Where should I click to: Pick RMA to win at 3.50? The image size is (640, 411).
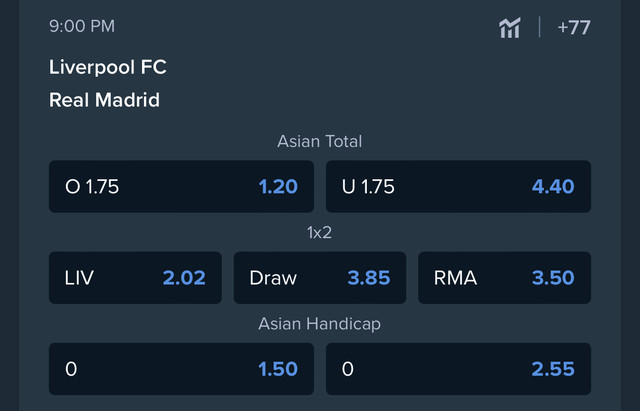pos(504,278)
